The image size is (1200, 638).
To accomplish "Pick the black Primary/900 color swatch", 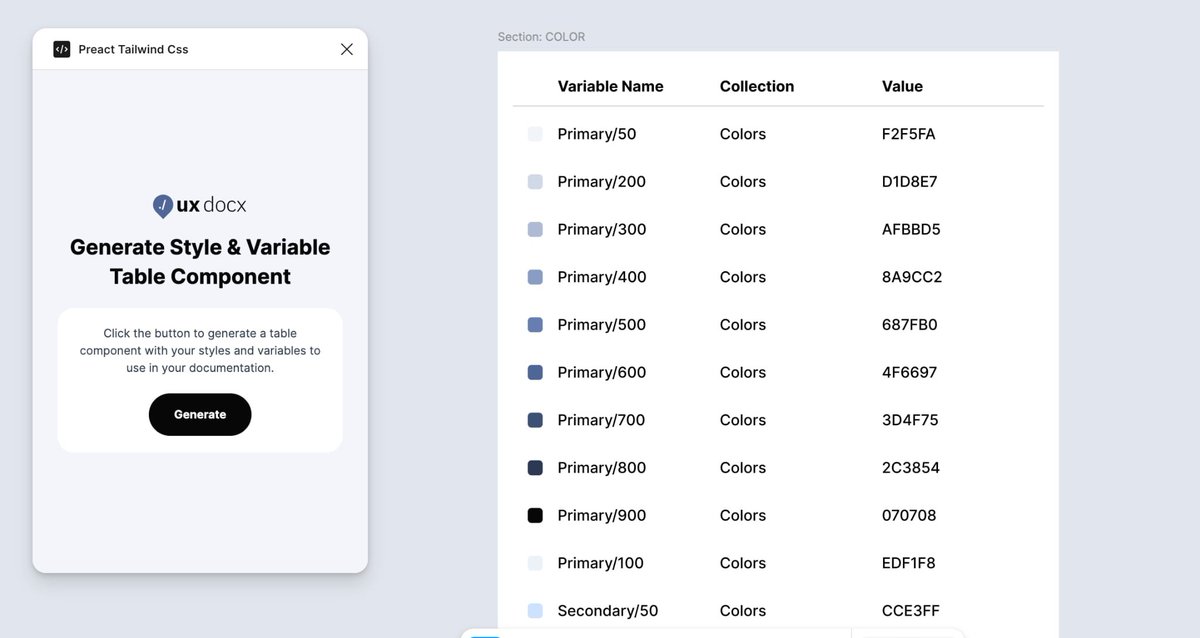I will [535, 515].
